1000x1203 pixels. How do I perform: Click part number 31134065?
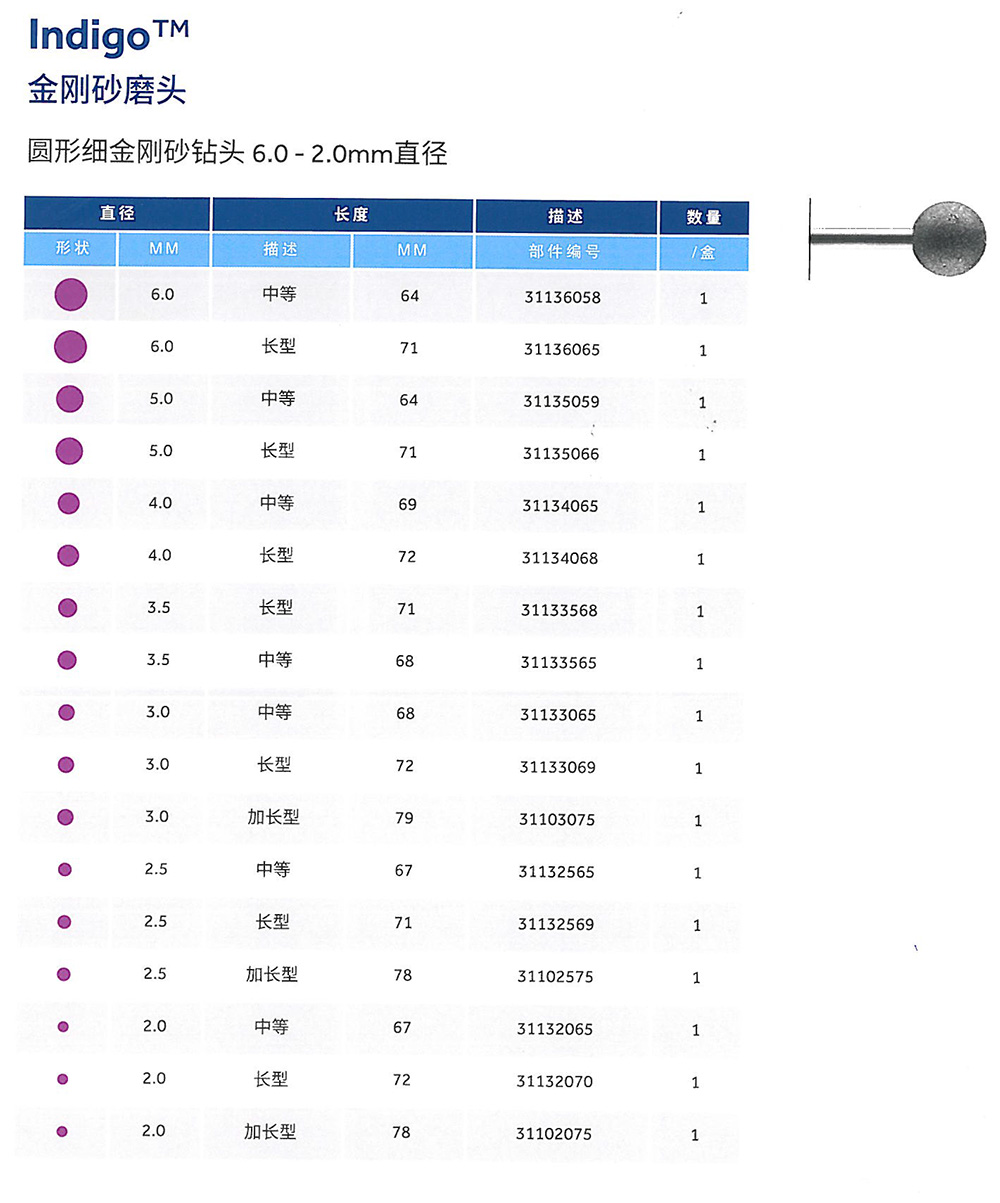560,506
